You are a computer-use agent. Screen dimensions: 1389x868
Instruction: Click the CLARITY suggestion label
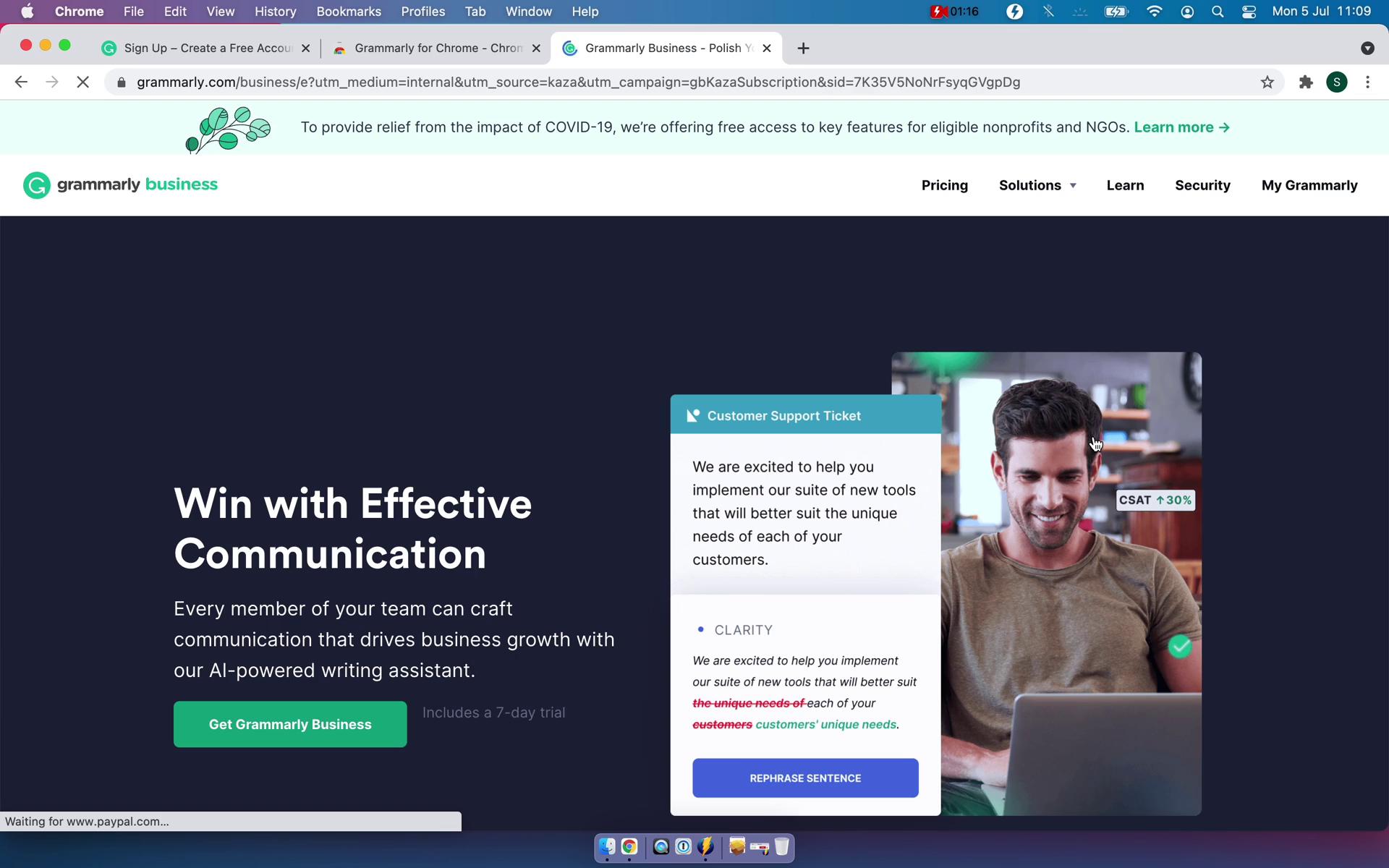[x=743, y=630]
